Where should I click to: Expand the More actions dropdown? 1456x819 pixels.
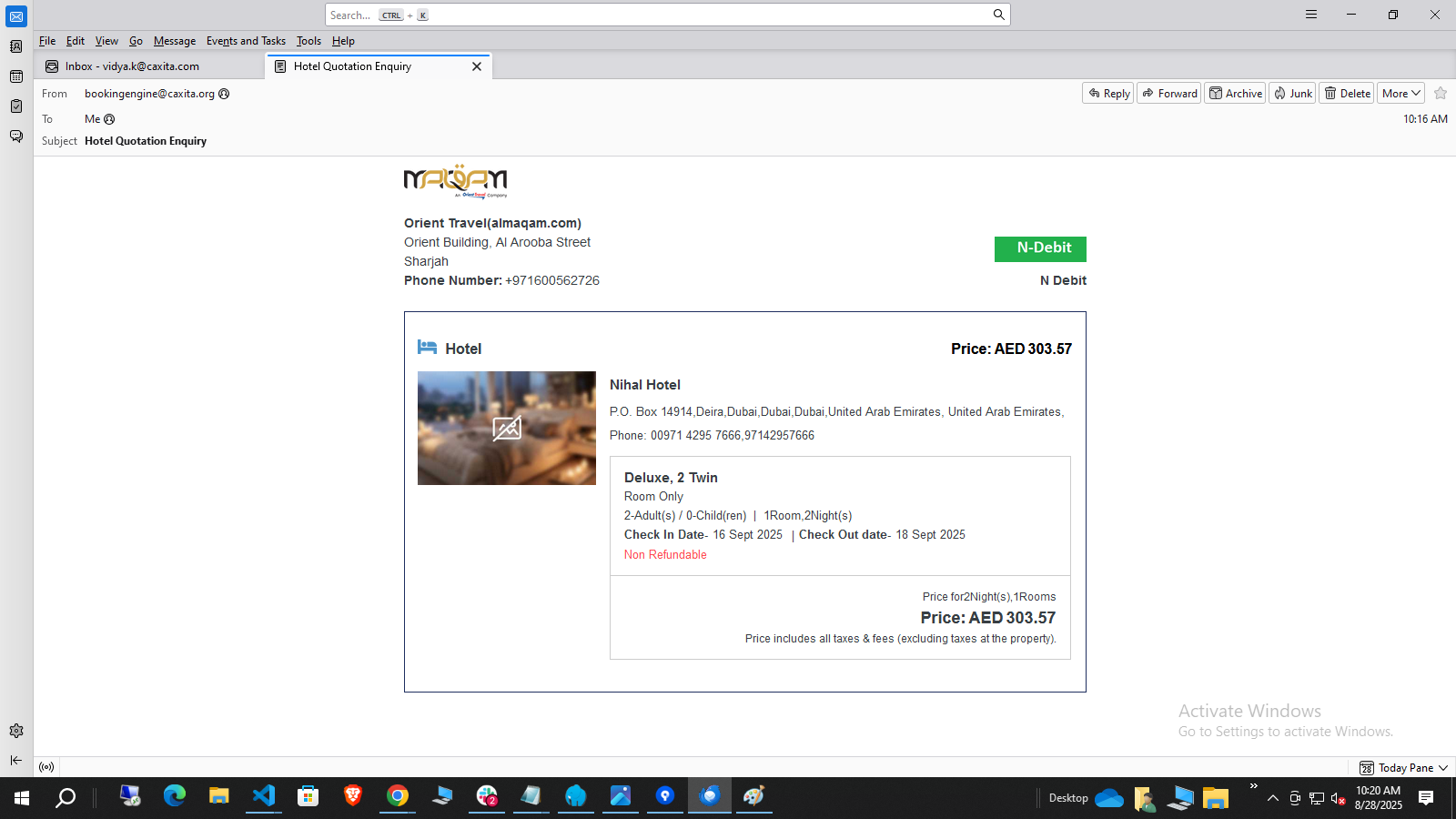[x=1400, y=94]
